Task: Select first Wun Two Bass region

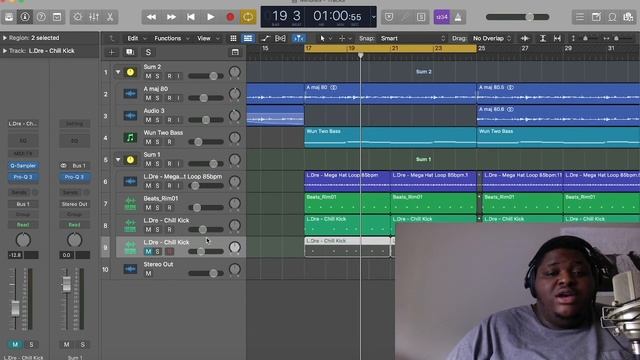Action: [x=390, y=138]
